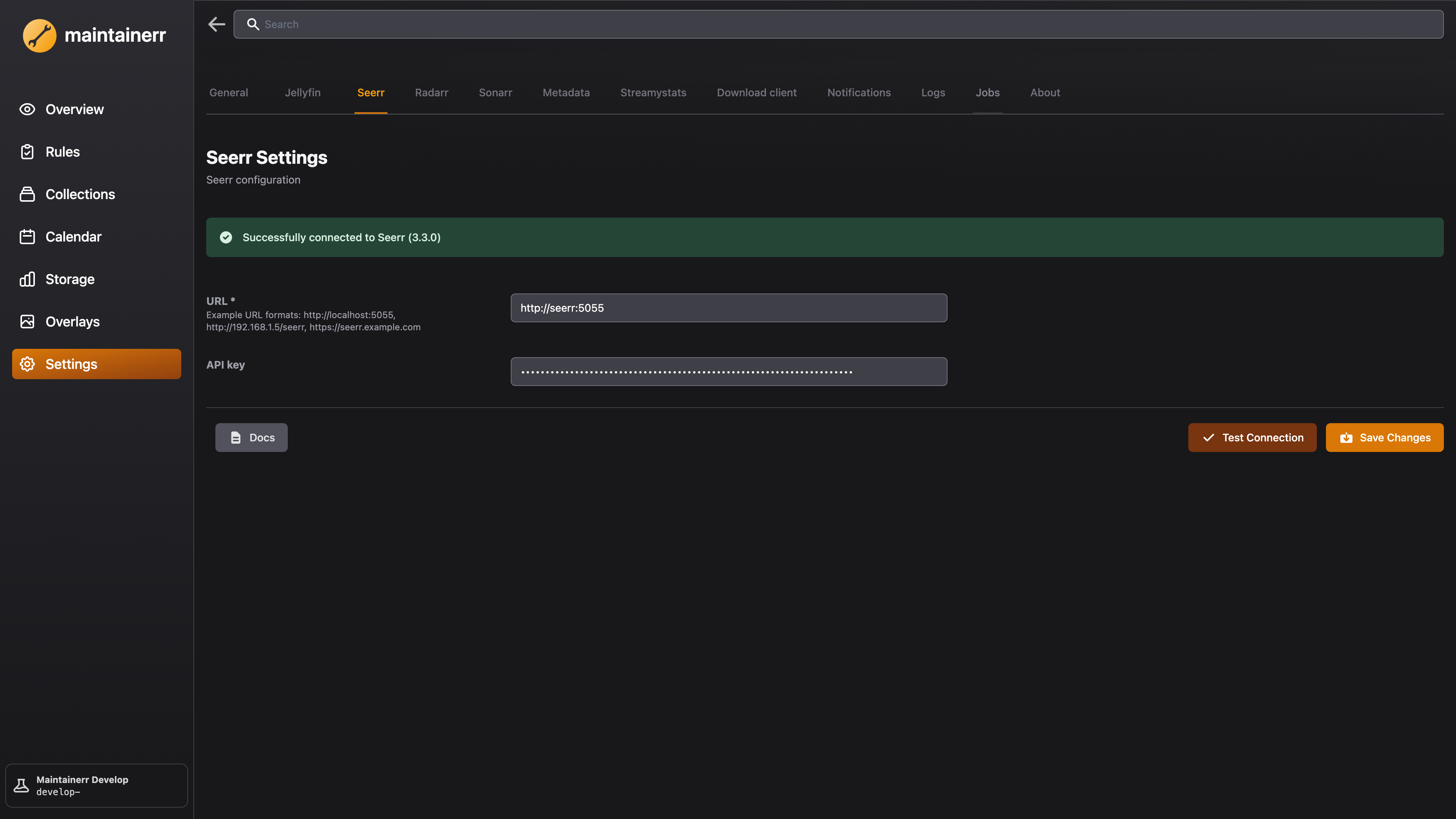Click the Maintainerr Develop version box
This screenshot has height=819, width=1456.
96,786
